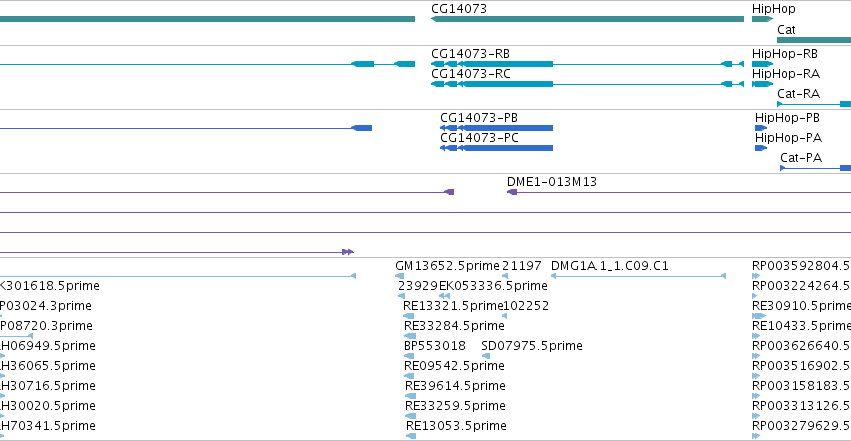Click the RP003313126.5 EST label
This screenshot has height=441, width=851.
(801, 406)
